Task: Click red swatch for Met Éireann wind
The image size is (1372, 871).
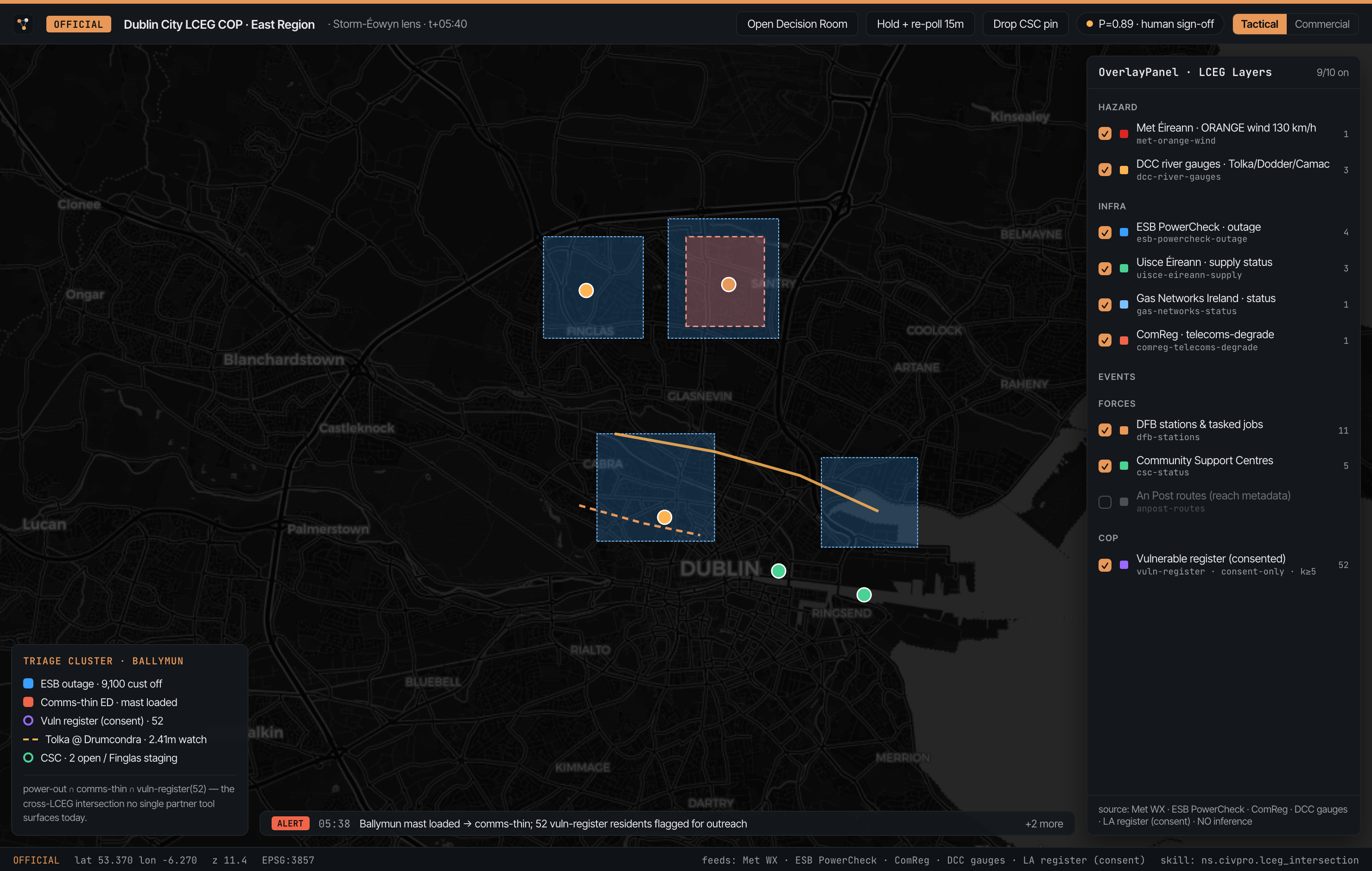Action: [x=1124, y=134]
